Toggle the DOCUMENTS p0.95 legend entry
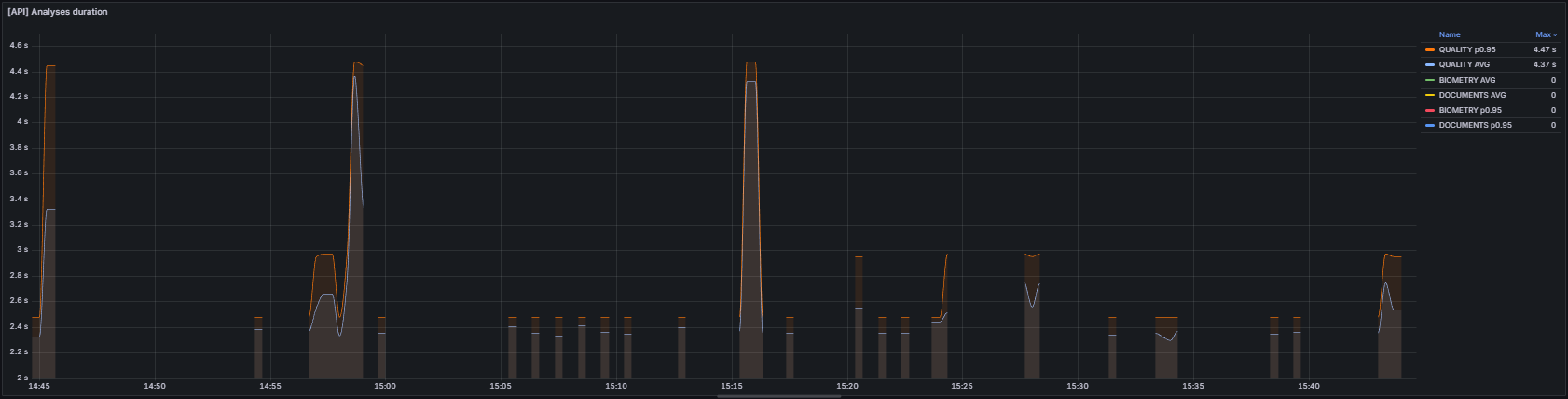The width and height of the screenshot is (1568, 399). pyautogui.click(x=1475, y=125)
